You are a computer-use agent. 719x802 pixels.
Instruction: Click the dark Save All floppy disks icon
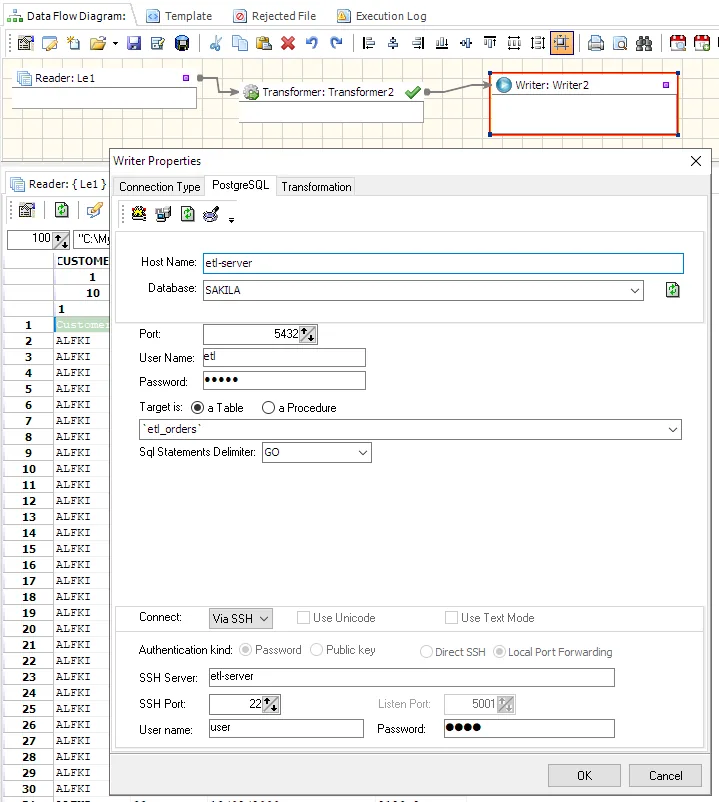click(182, 43)
